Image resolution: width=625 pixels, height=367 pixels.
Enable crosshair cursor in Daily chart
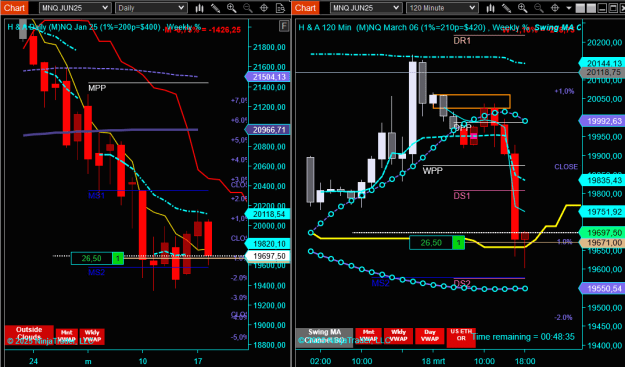point(264,8)
